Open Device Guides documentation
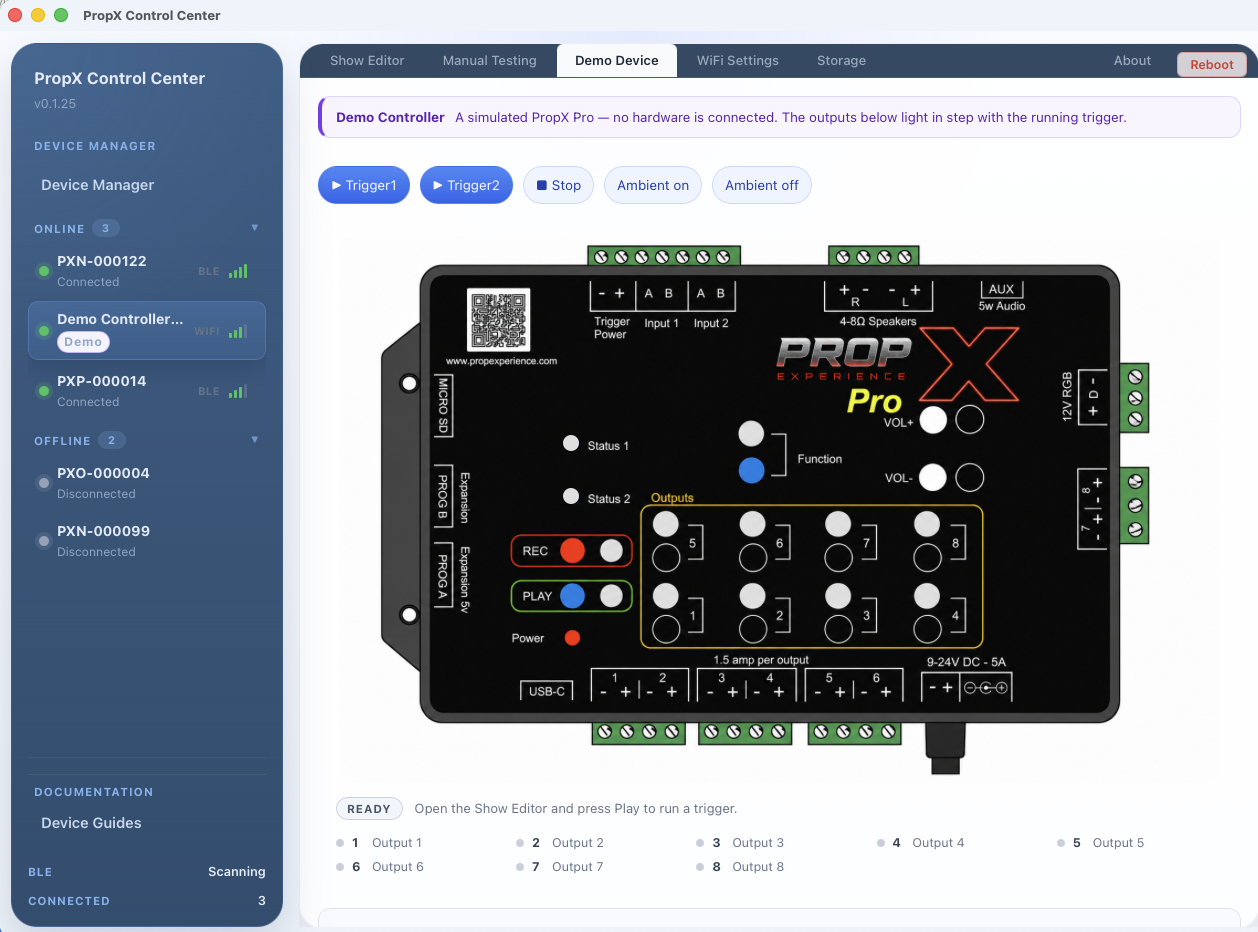Screen dimensions: 1258x932 [x=91, y=823]
